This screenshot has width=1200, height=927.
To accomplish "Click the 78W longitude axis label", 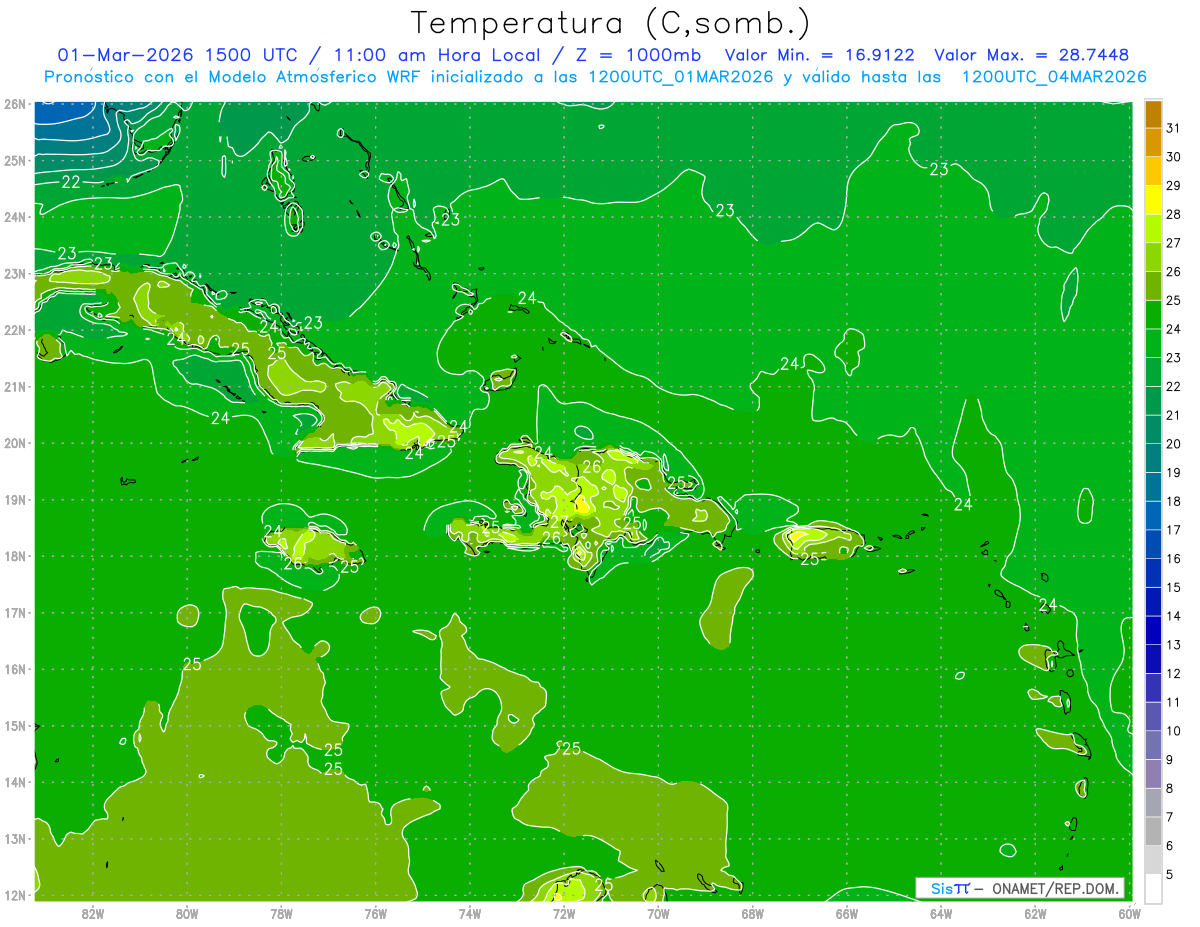I will [281, 913].
